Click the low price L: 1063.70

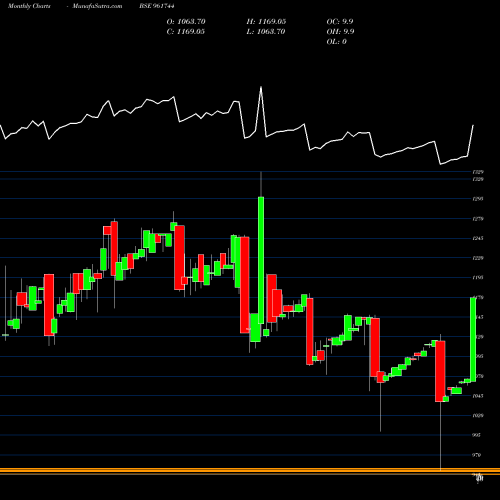pos(266,32)
